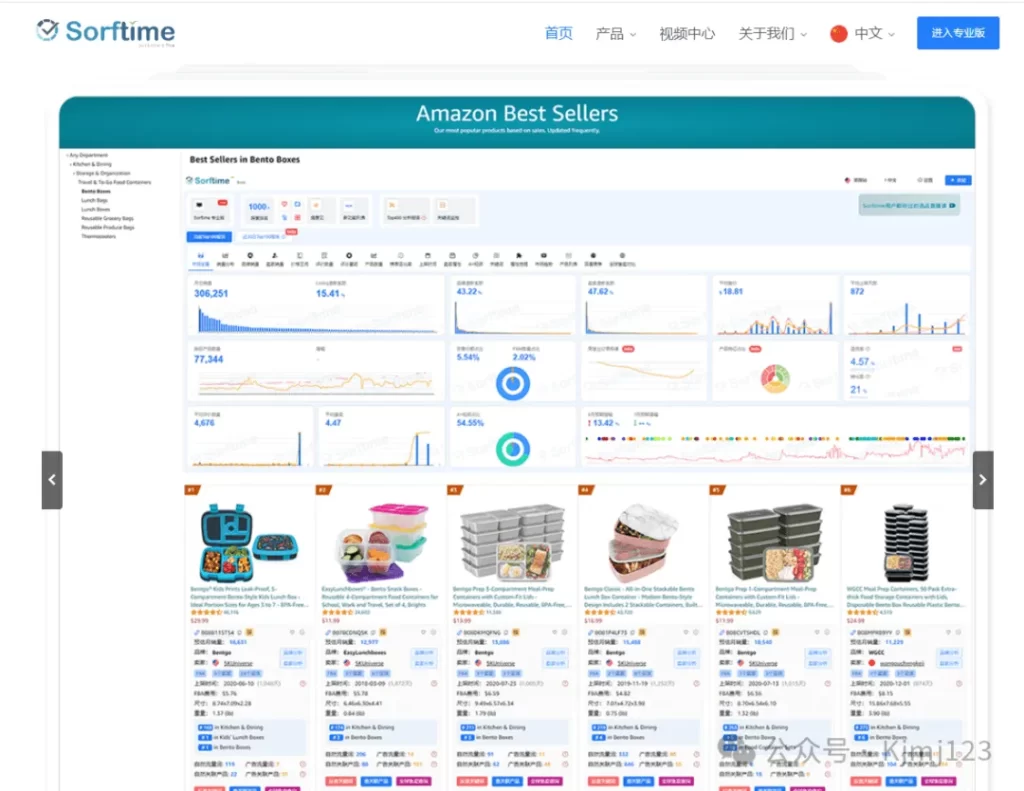The width and height of the screenshot is (1024, 791).
Task: Select 'Reusable Grocery Bags' category
Action: coord(107,219)
